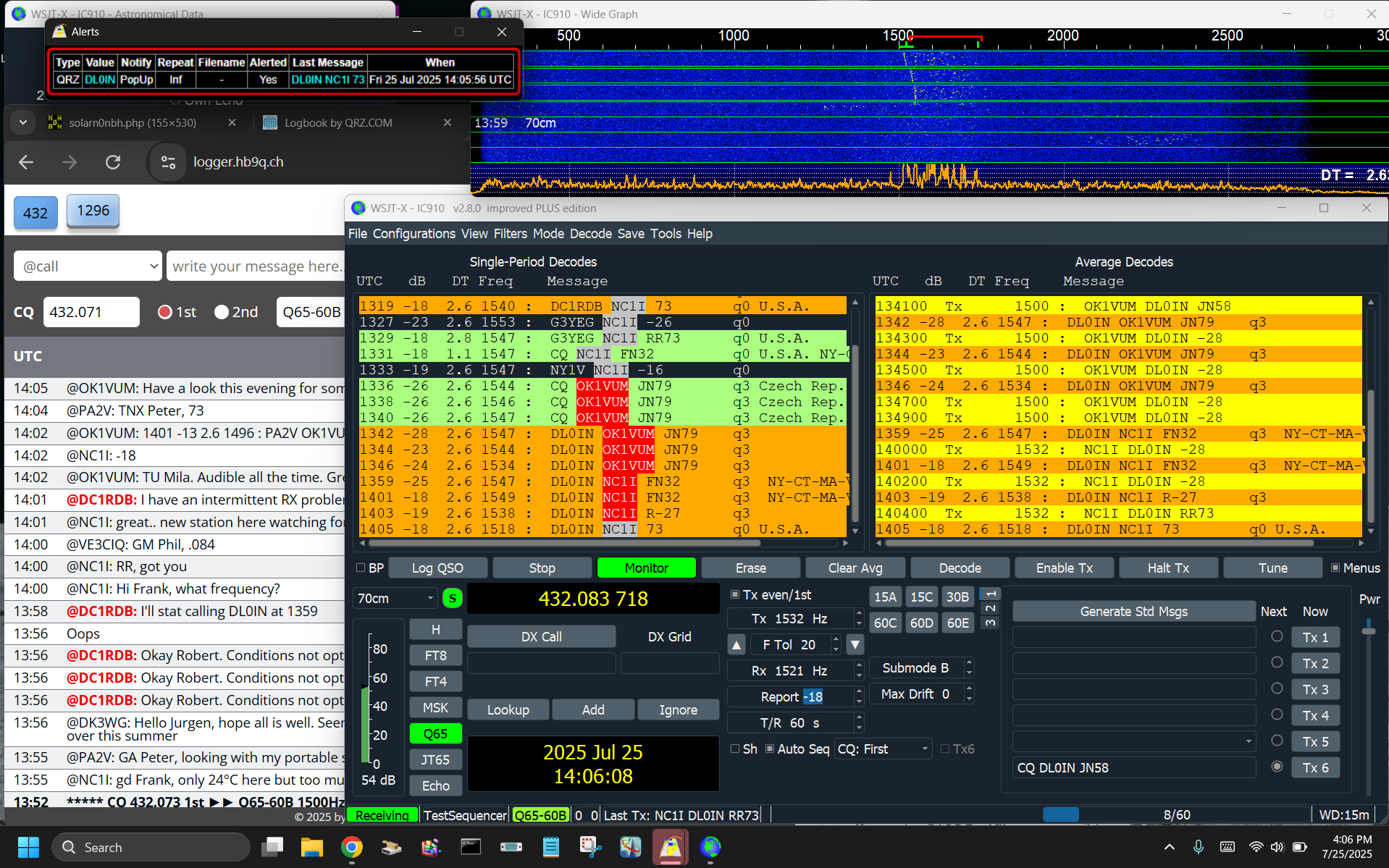
Task: Open Task View from the taskbar
Action: point(273,847)
